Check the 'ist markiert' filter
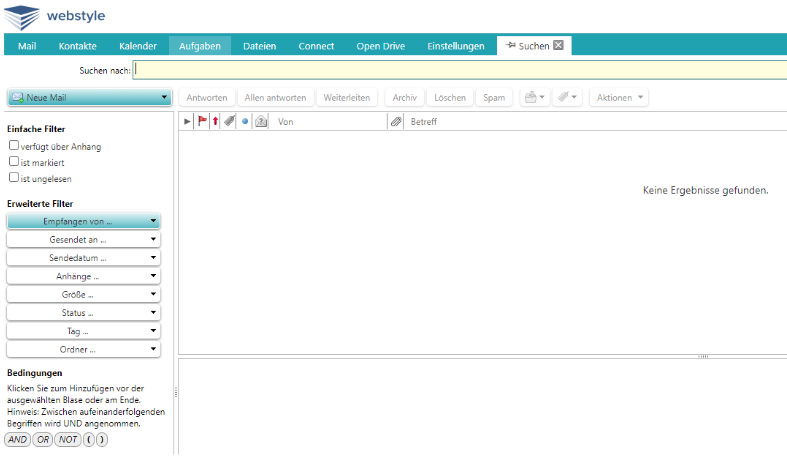Screen dimensions: 787x457 (x=14, y=162)
